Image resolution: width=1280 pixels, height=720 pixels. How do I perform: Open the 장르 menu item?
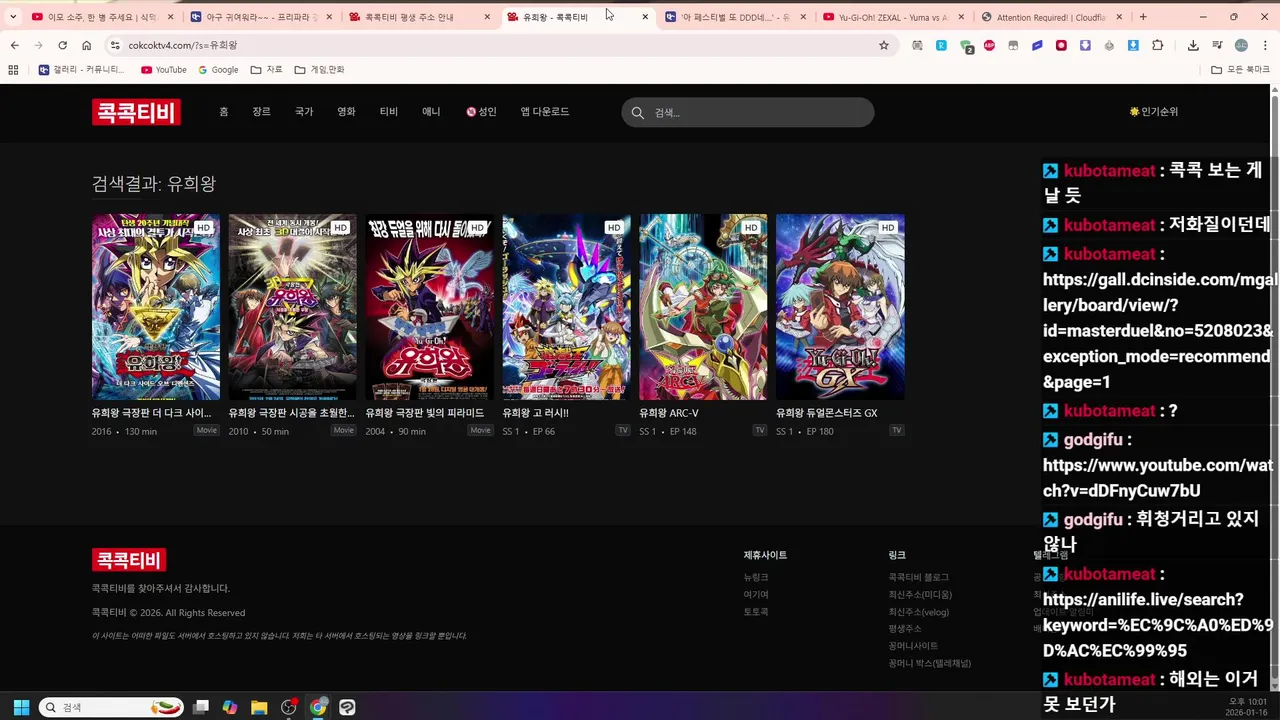(261, 112)
